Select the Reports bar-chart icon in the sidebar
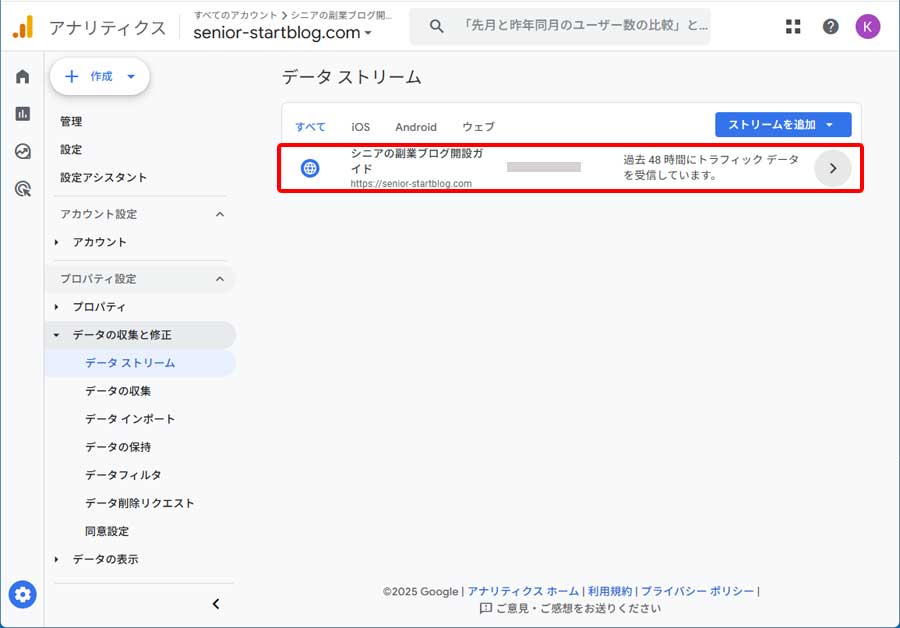The image size is (900, 628). [22, 114]
